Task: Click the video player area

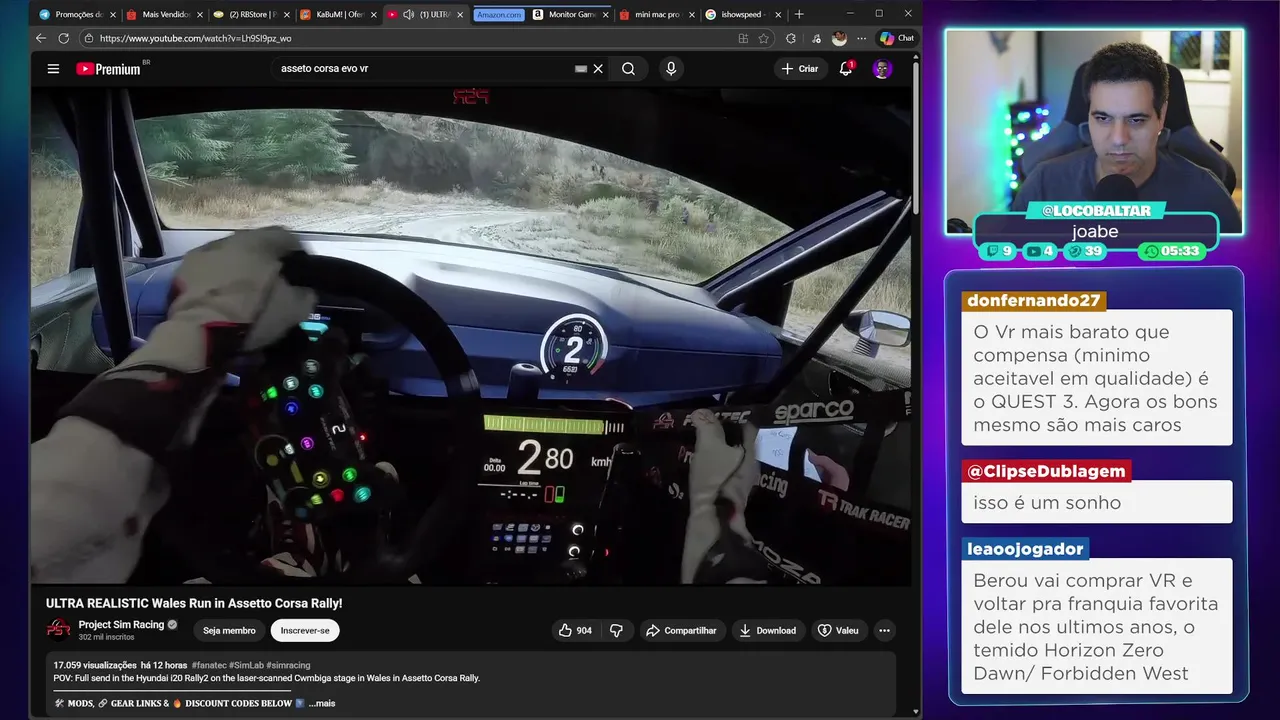Action: (470, 336)
